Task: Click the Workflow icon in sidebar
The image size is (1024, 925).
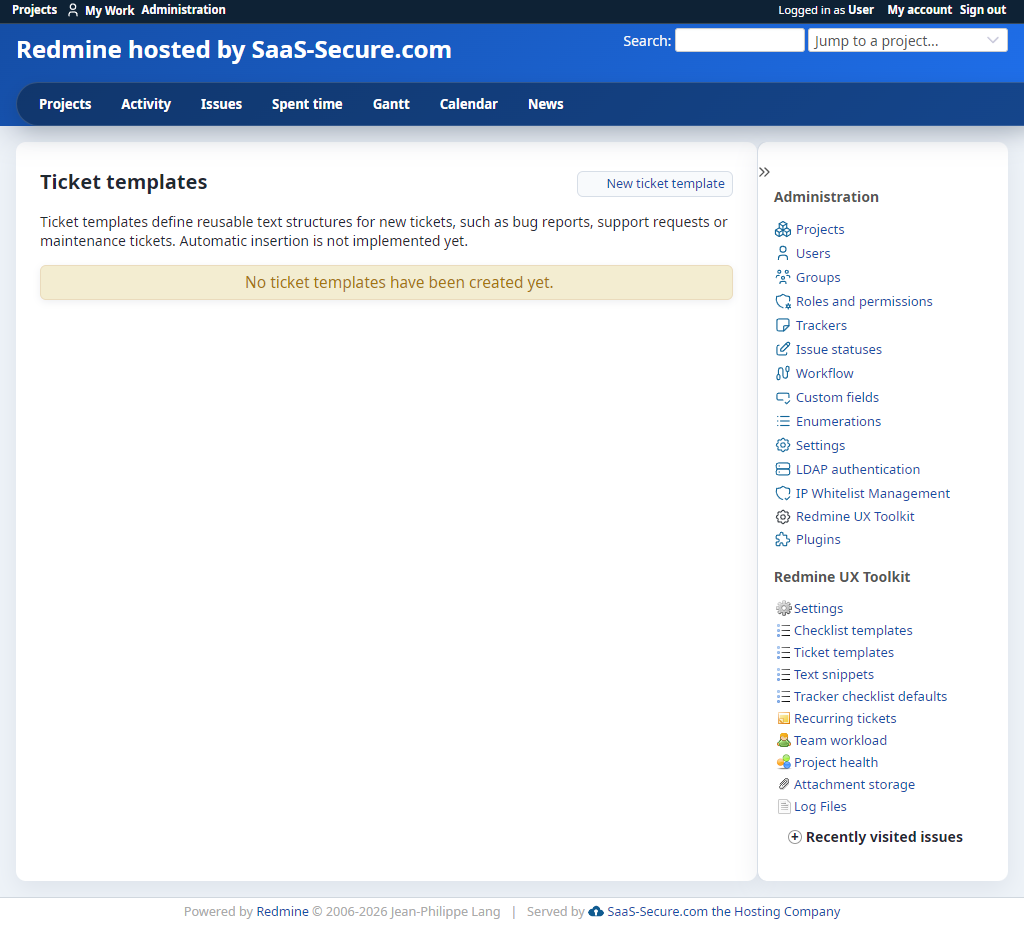Action: (782, 373)
